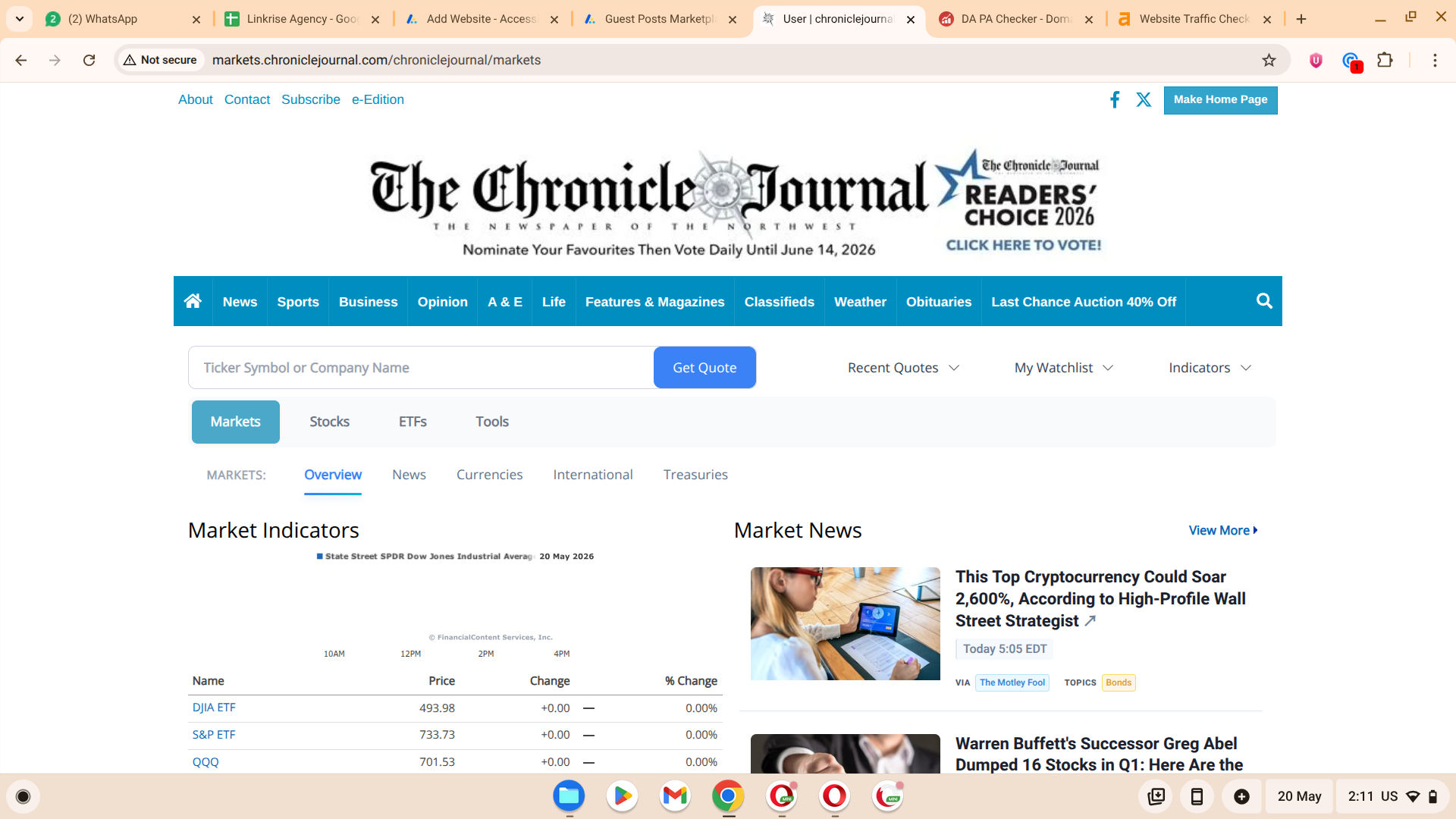
Task: Launch the red Opera browser icon in shelf
Action: click(x=834, y=796)
